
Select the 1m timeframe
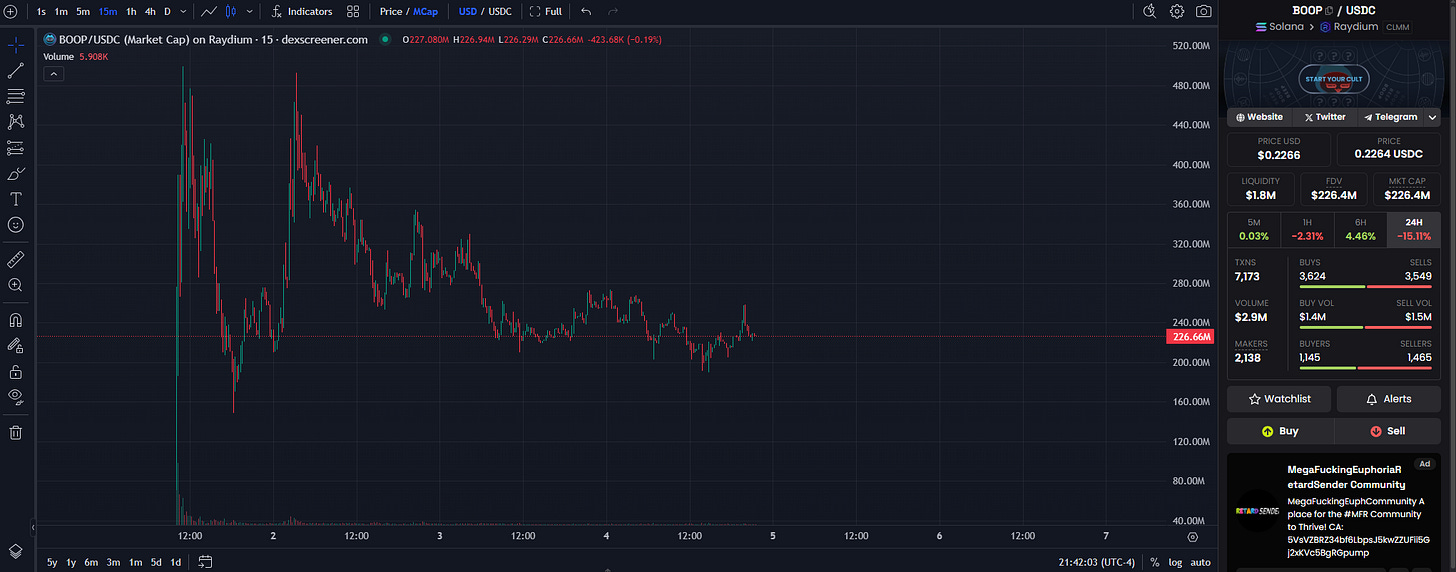coord(61,11)
